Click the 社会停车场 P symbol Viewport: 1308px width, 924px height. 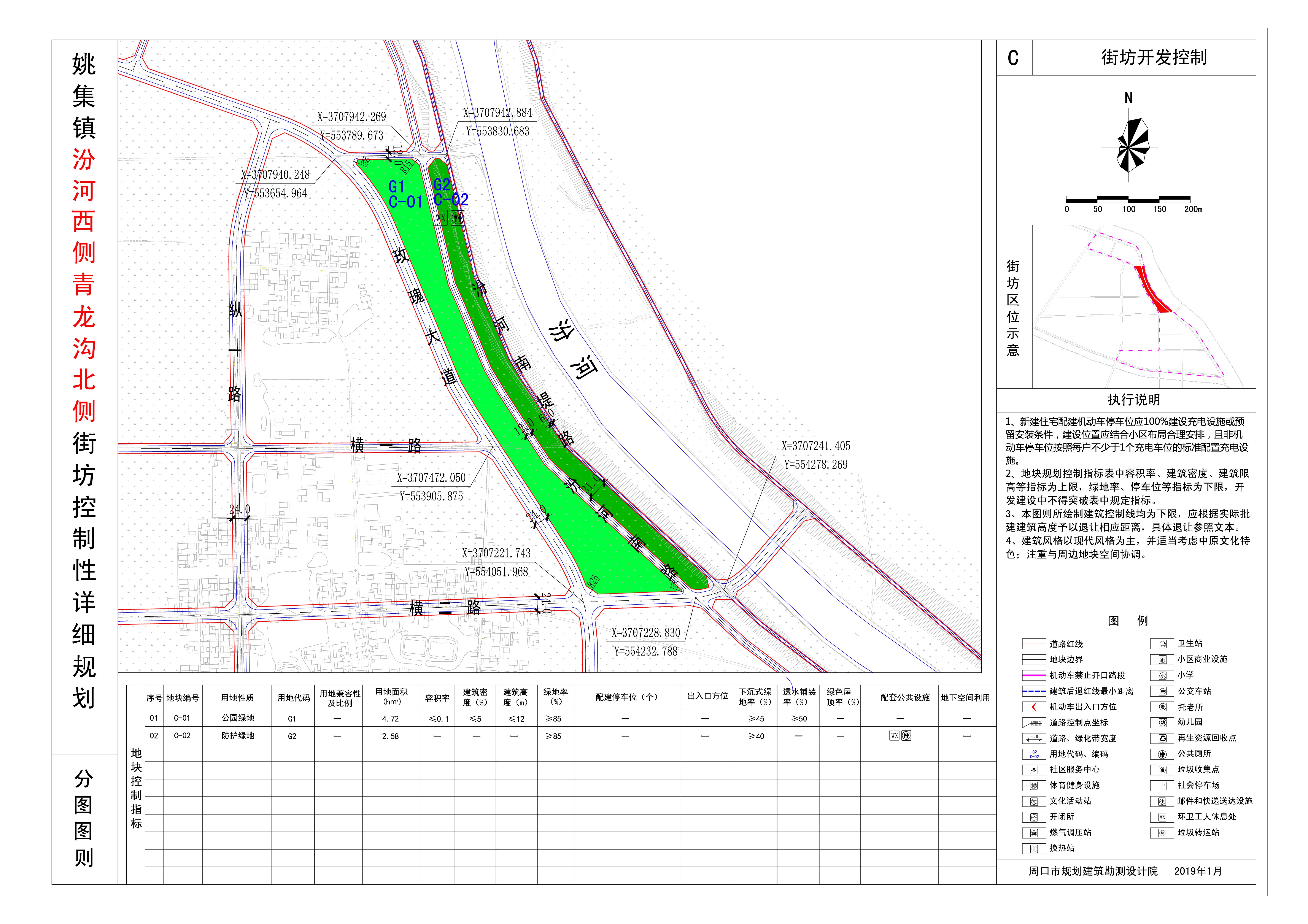click(1162, 786)
